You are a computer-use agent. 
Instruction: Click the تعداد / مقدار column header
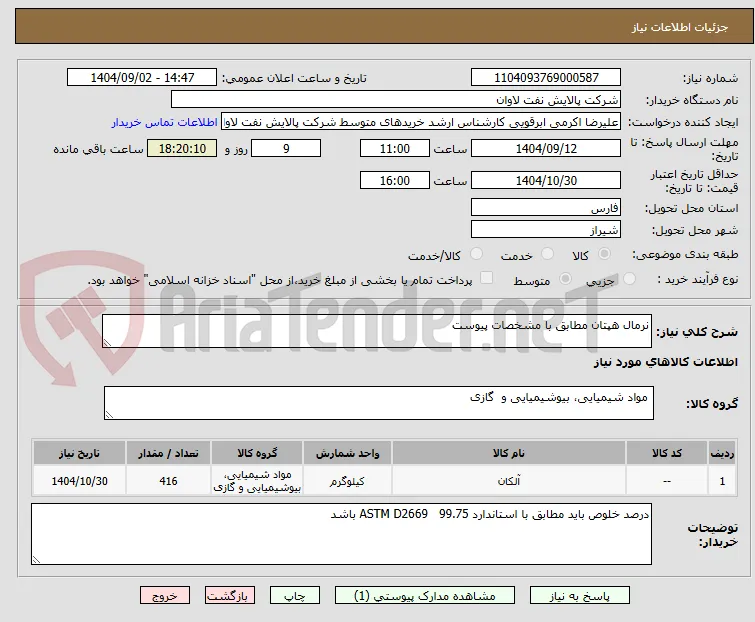point(169,454)
